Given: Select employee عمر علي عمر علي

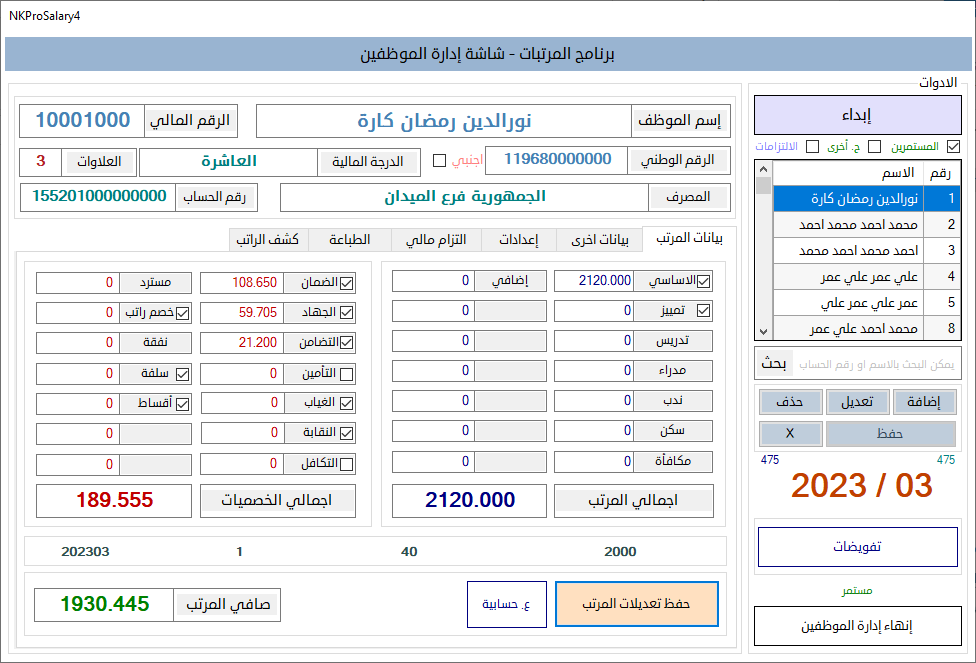Looking at the screenshot, I should coord(866,303).
